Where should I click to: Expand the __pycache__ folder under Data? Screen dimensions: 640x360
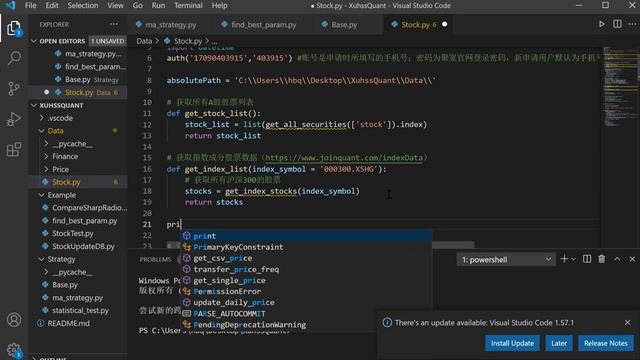[x=72, y=144]
